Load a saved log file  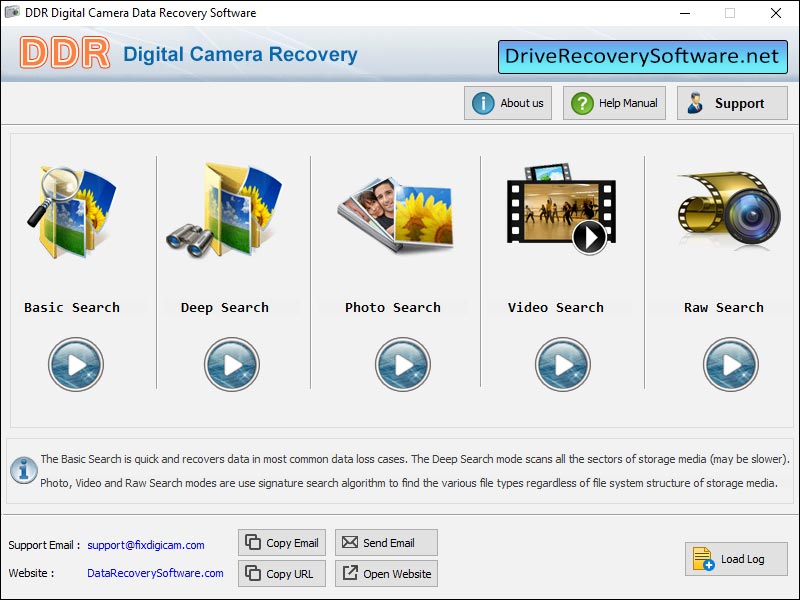tap(736, 559)
